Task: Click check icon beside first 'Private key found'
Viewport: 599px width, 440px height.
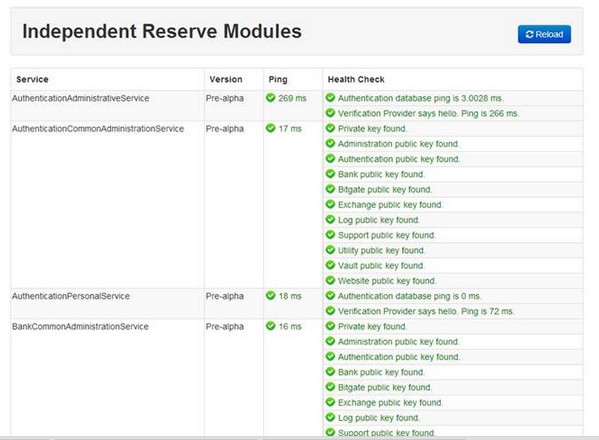Action: pyautogui.click(x=330, y=128)
